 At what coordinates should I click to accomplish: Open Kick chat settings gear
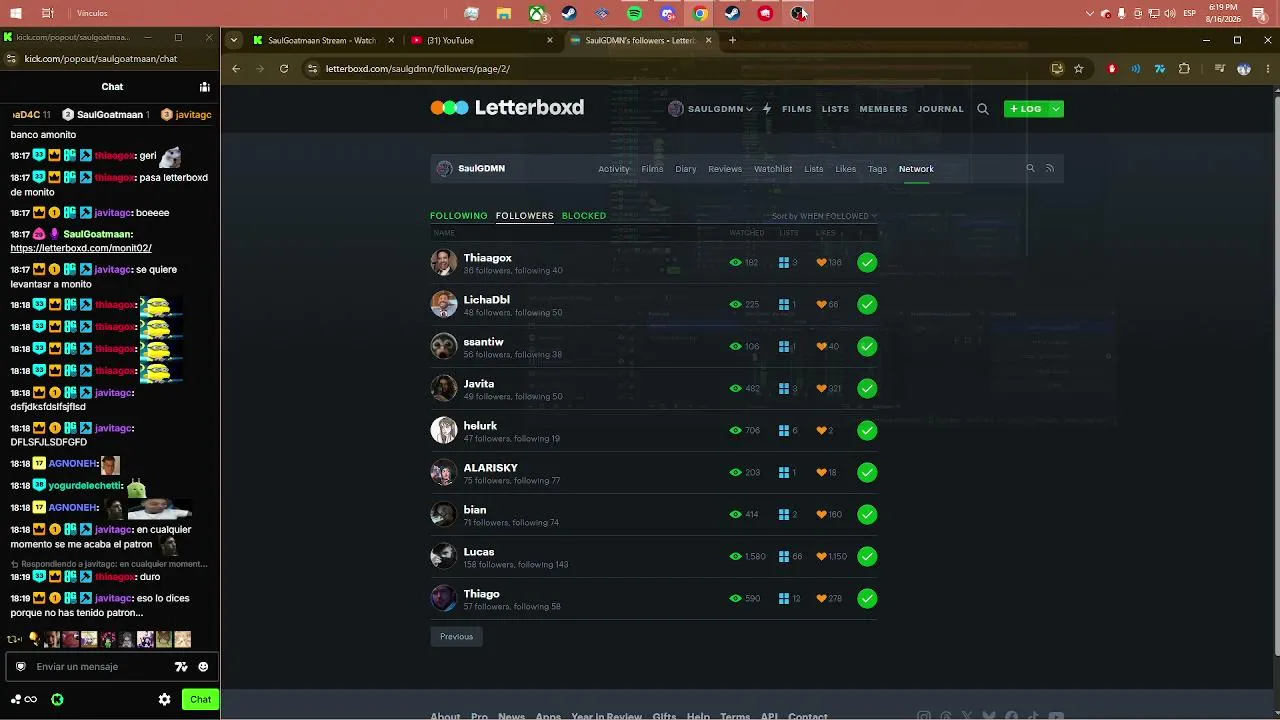pos(165,700)
